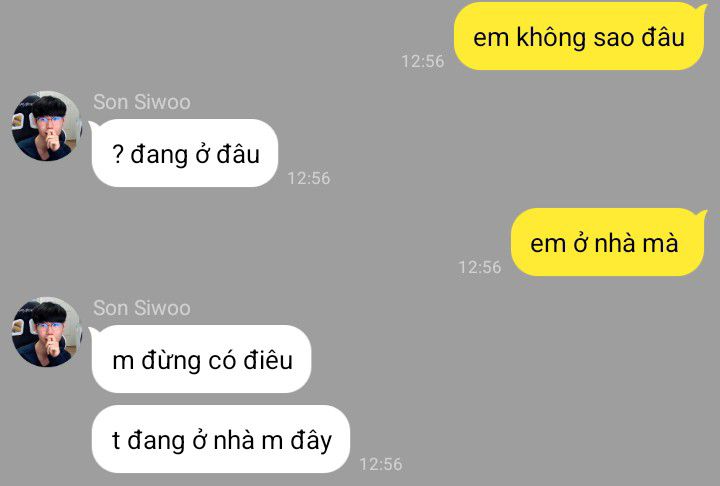Click the 12:56 timestamp beside "? đang ở đâu"
This screenshot has width=720, height=486.
pos(309,178)
